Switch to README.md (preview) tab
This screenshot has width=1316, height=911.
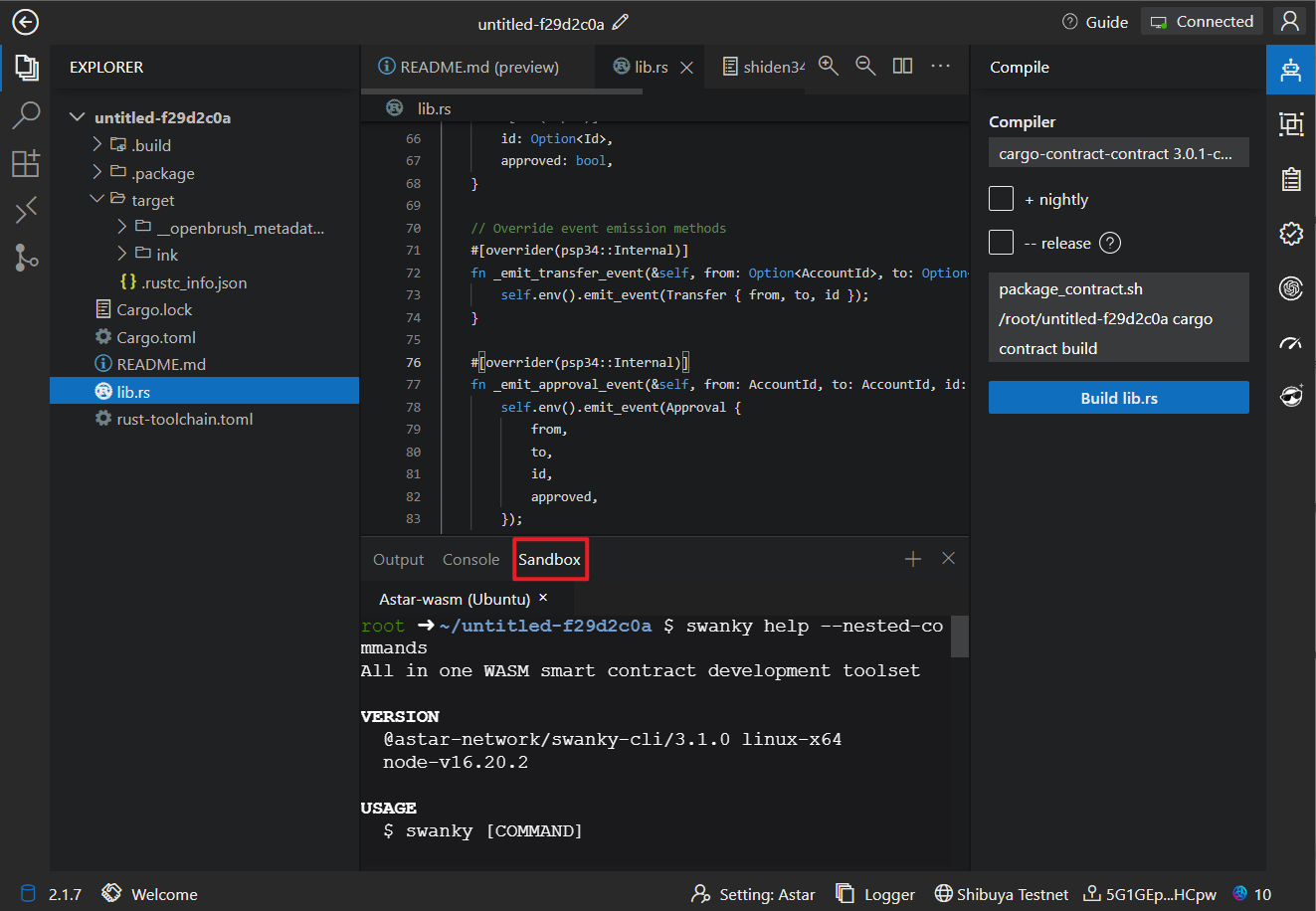click(469, 67)
